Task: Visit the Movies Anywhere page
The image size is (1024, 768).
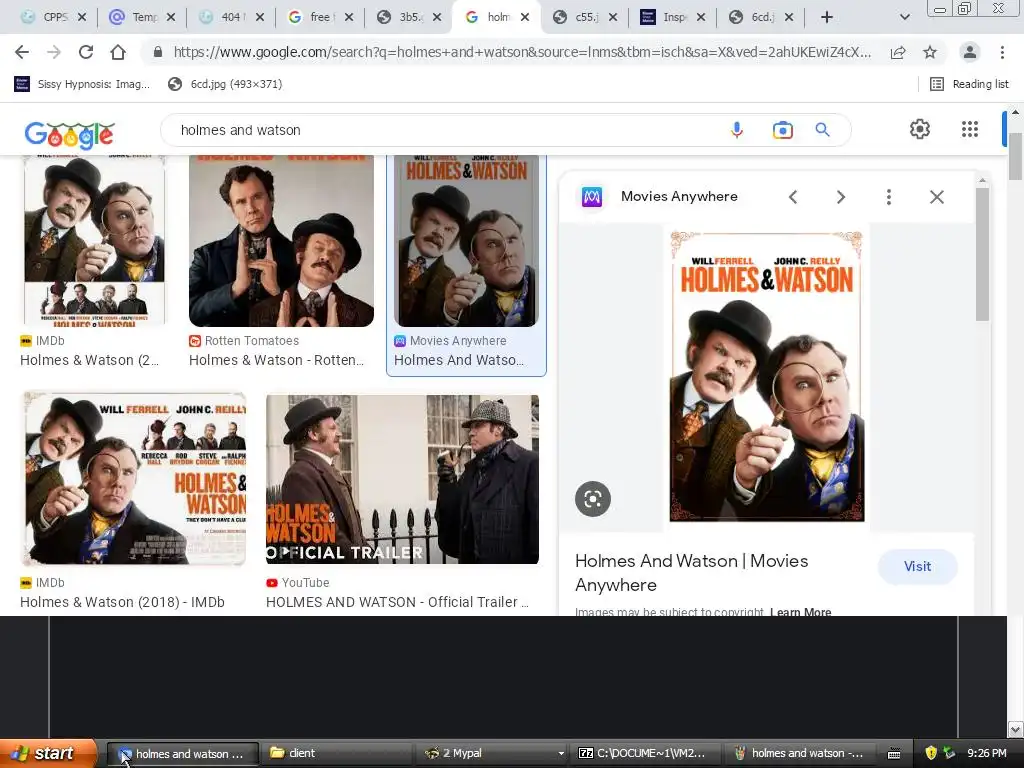Action: tap(918, 566)
